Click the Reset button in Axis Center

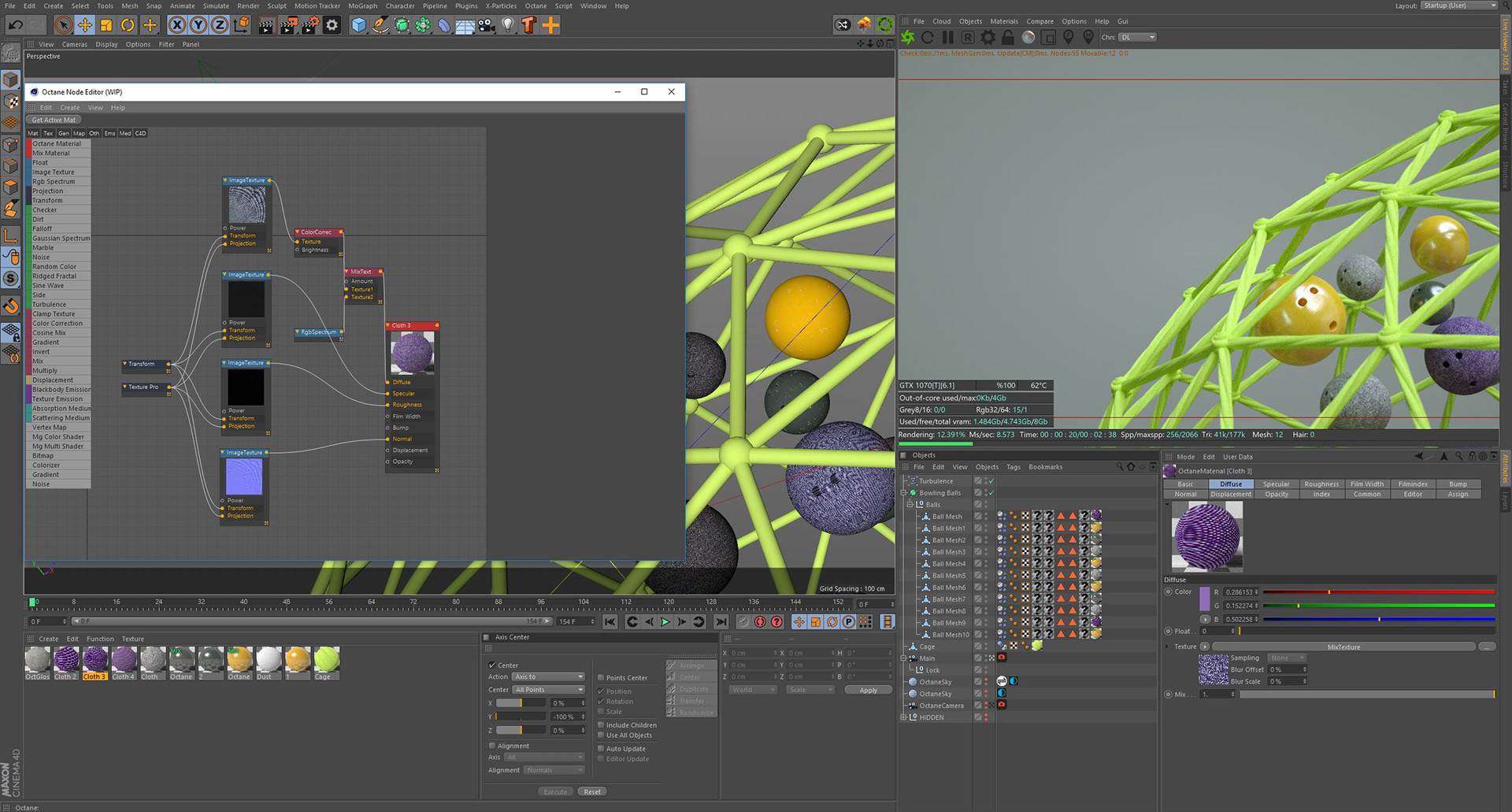pyautogui.click(x=592, y=792)
